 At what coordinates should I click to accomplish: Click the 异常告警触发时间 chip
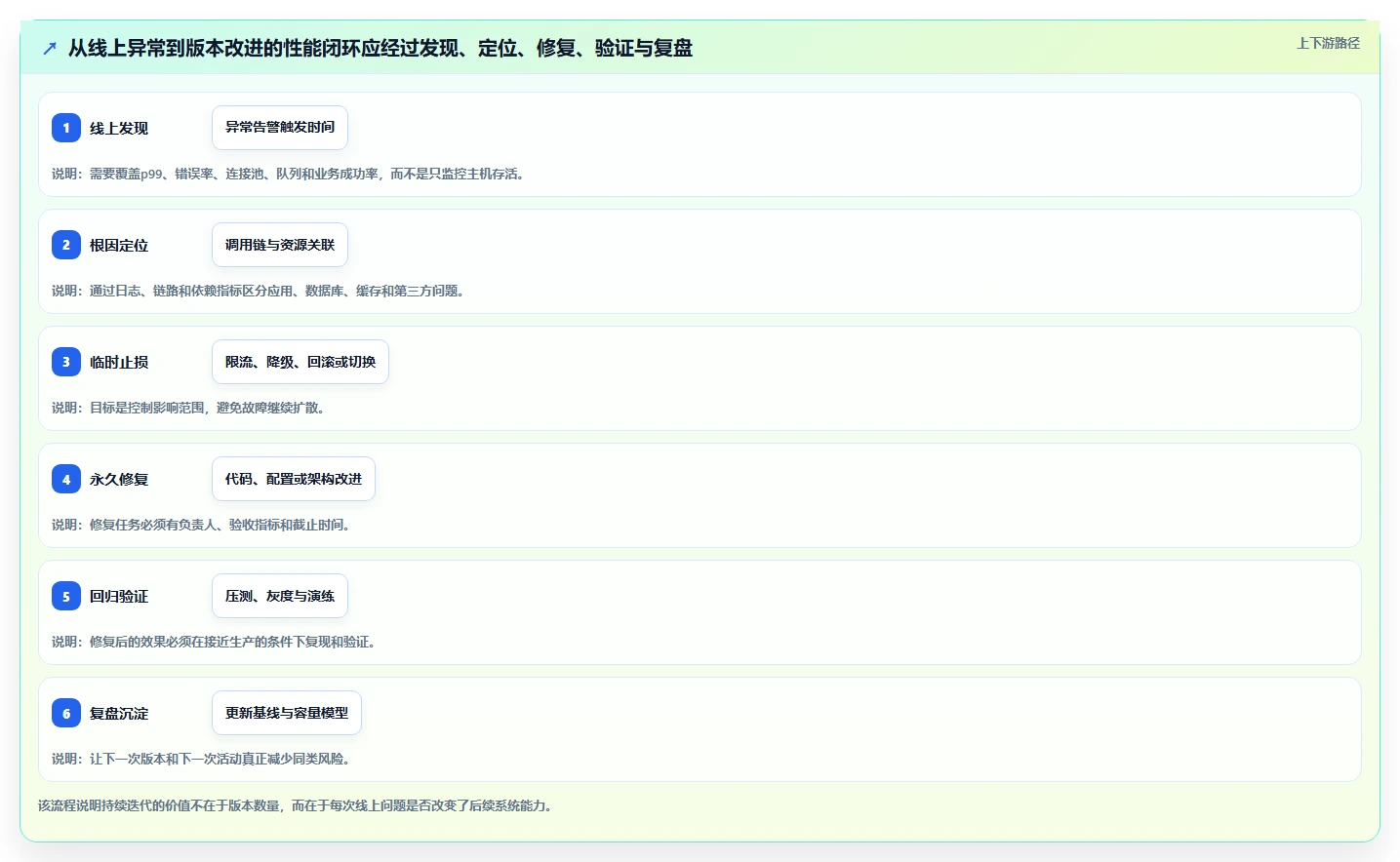pos(280,128)
